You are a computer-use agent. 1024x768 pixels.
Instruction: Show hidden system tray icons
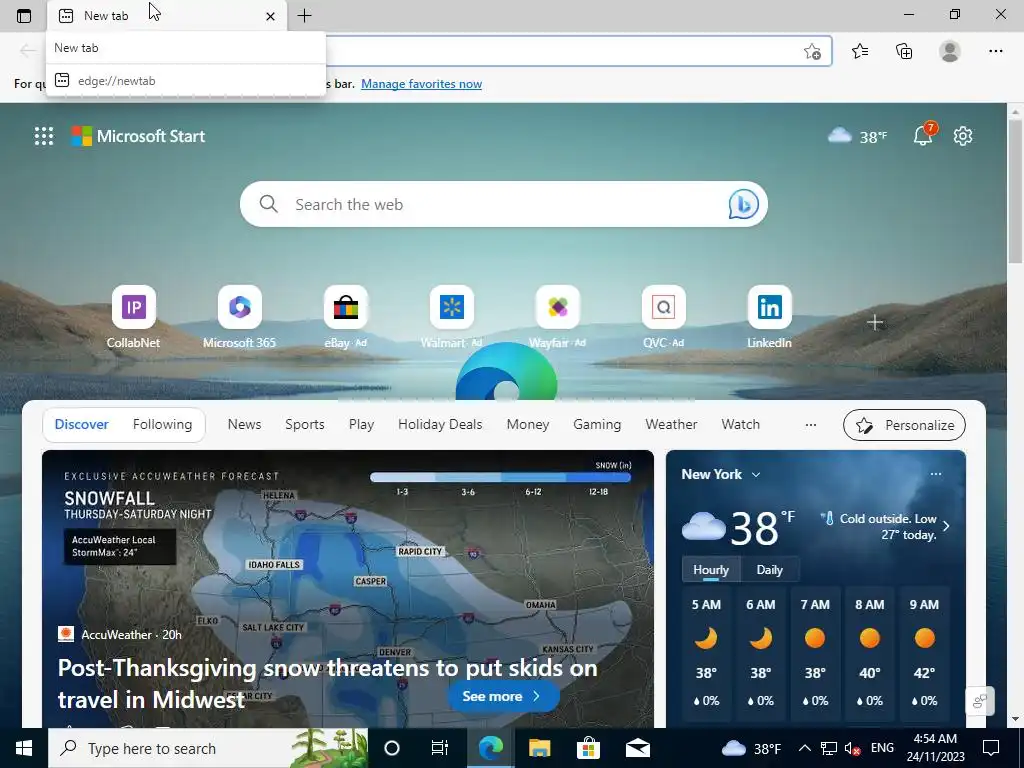[805, 748]
